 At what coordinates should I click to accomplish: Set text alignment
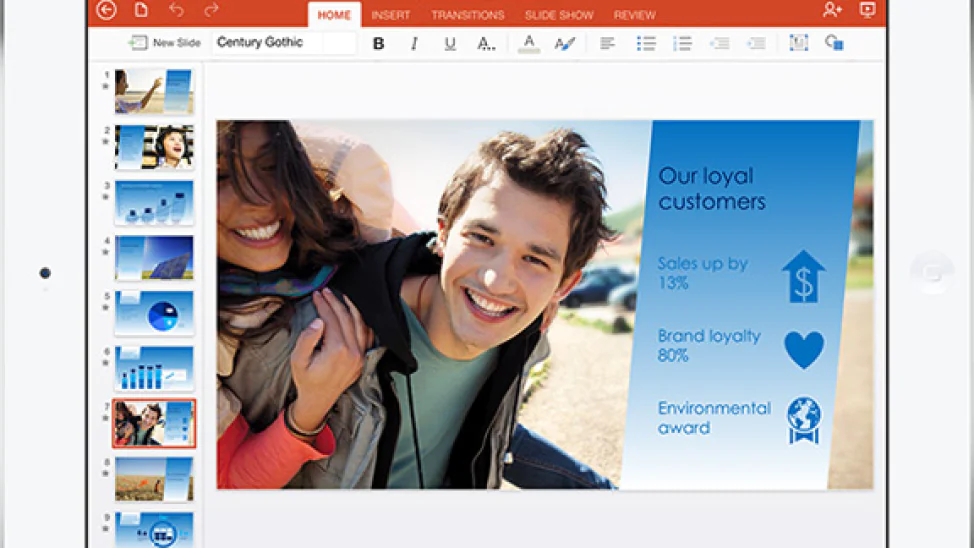pyautogui.click(x=608, y=43)
